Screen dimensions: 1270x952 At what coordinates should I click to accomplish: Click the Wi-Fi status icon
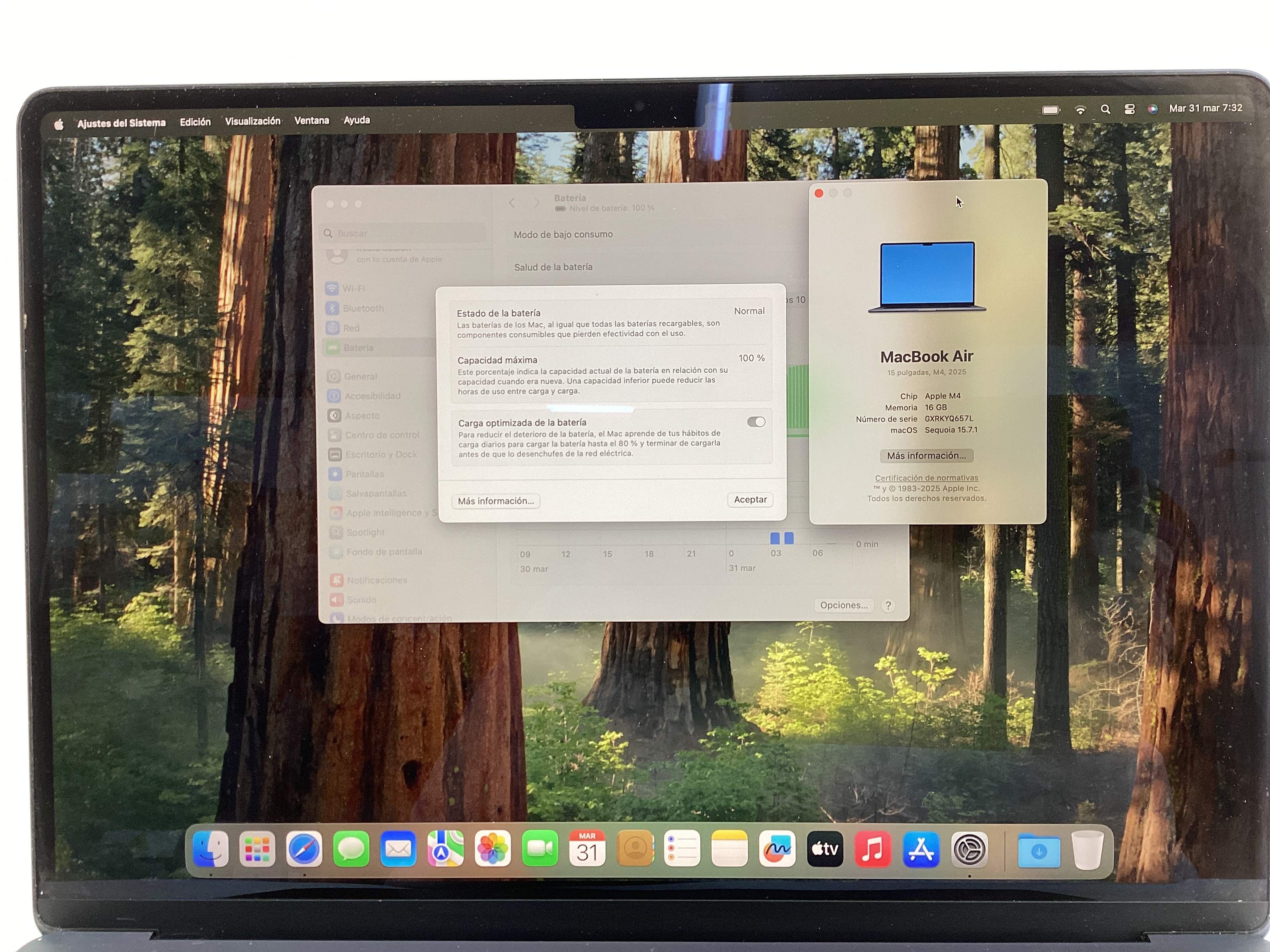[1080, 110]
